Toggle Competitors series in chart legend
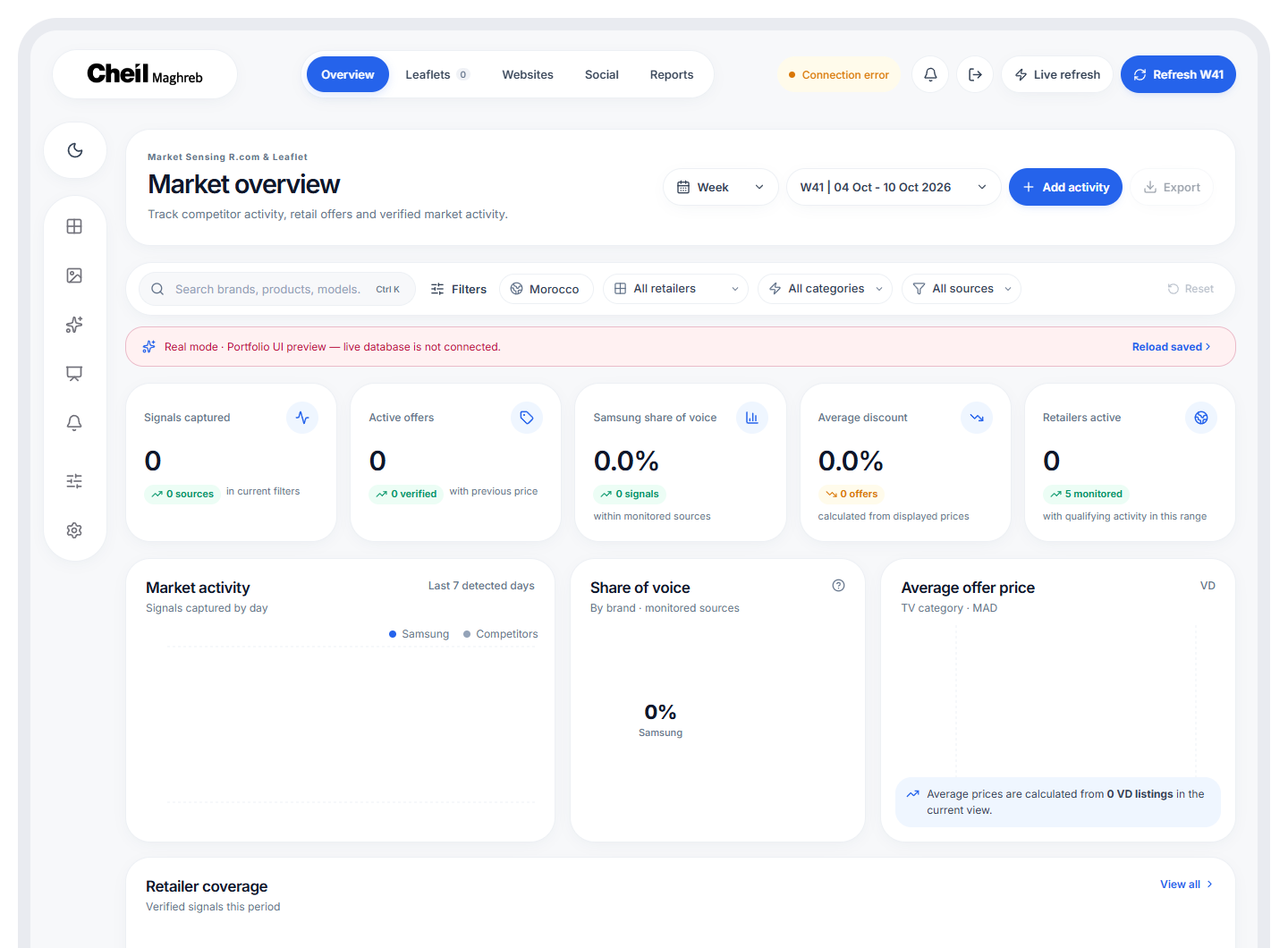The height and width of the screenshot is (948, 1288). [x=501, y=634]
